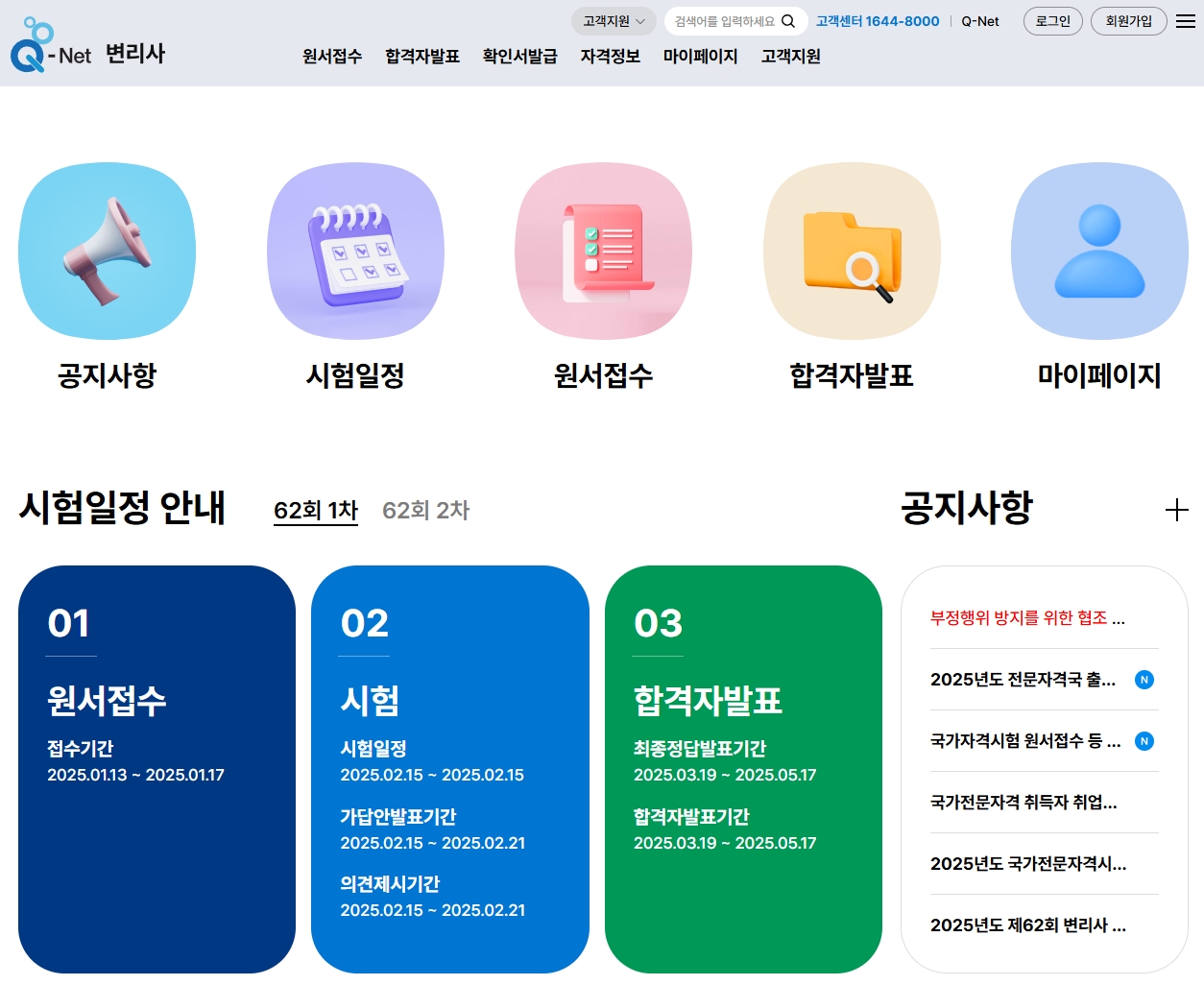Open the 확인서발급 menu item
Viewport: 1204px width, 985px height.
519,57
